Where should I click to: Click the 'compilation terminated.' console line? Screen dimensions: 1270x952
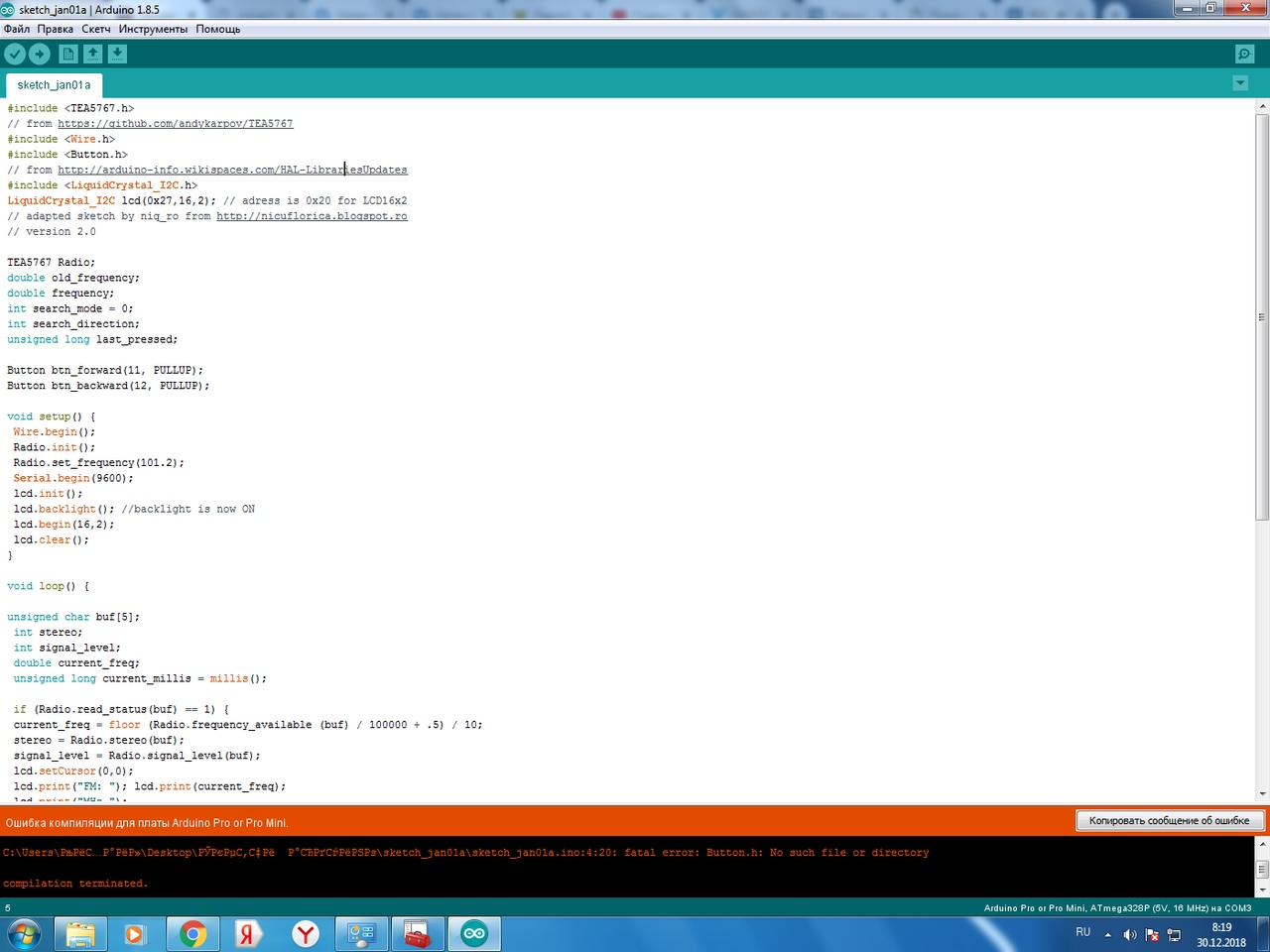click(x=75, y=884)
